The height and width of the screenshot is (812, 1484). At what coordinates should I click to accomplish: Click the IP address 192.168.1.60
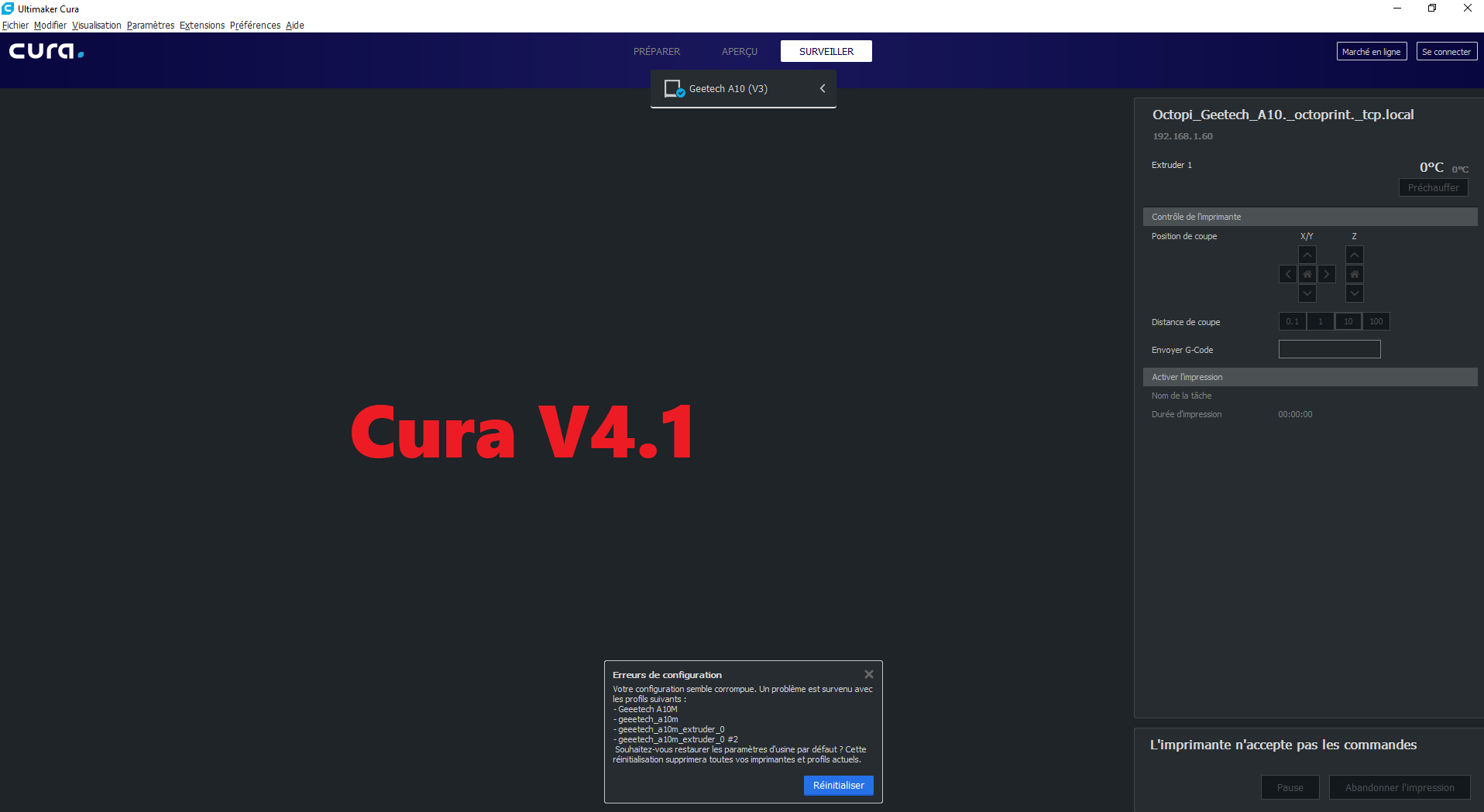[1183, 136]
